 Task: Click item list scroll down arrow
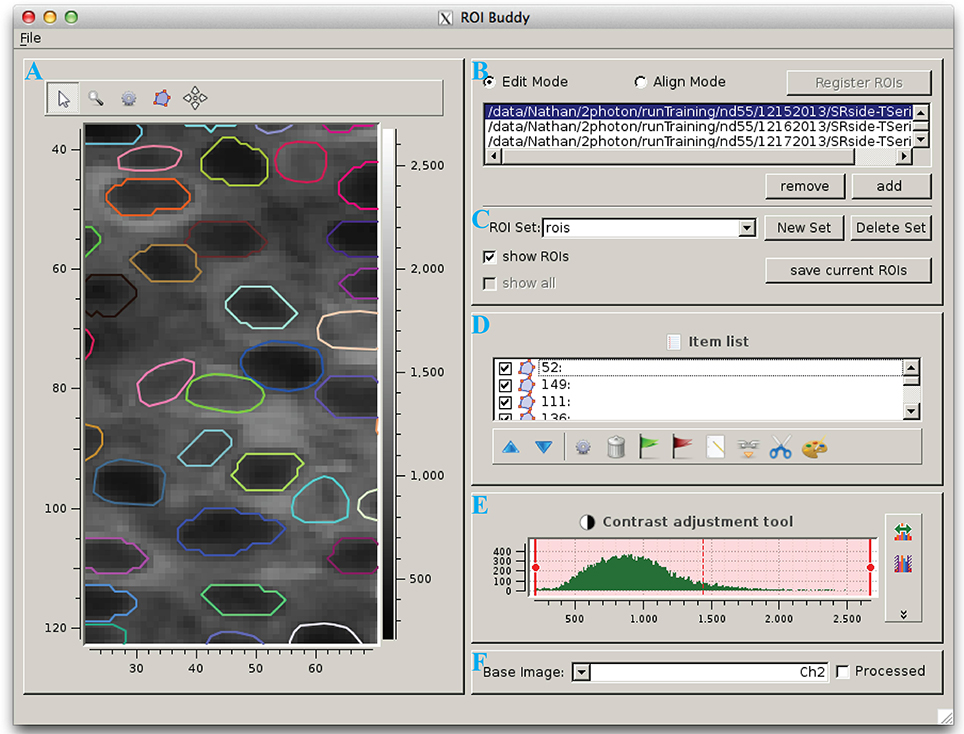coord(911,411)
